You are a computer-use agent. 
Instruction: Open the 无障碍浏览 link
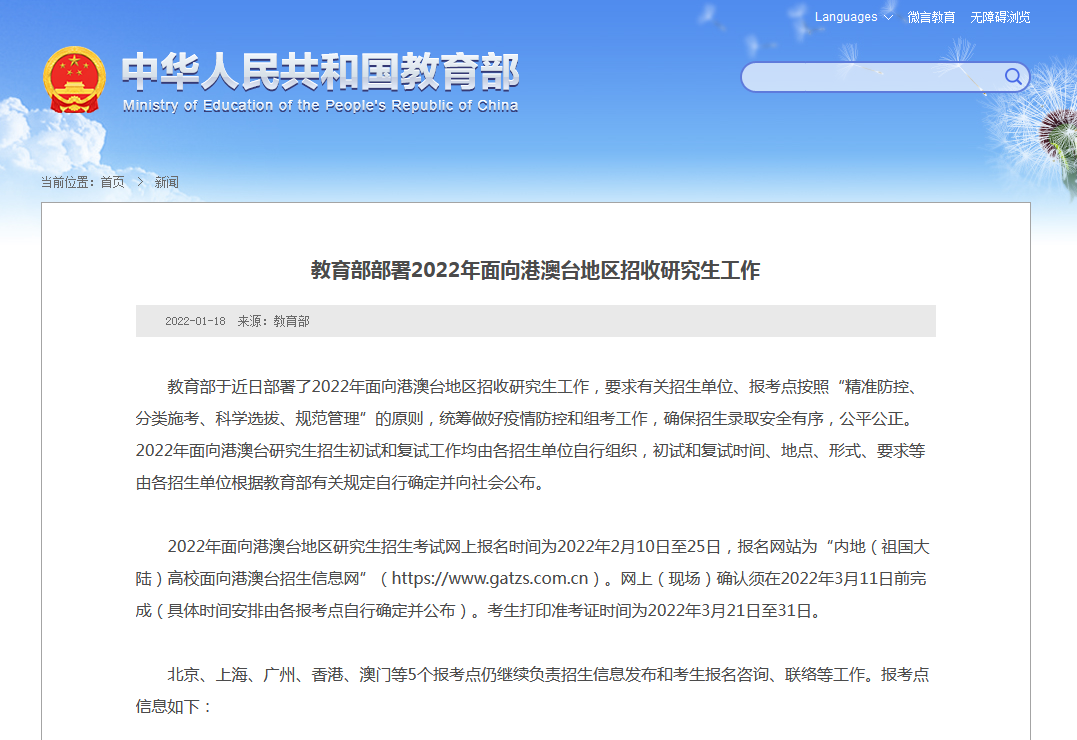(1000, 17)
